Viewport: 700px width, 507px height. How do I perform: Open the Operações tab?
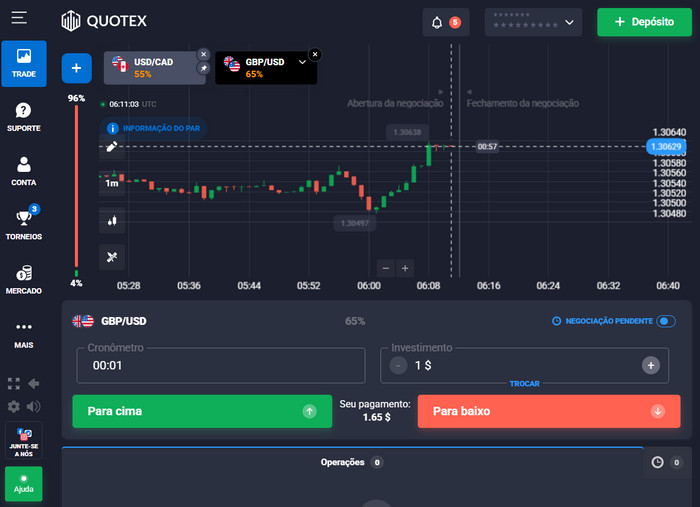coord(351,462)
